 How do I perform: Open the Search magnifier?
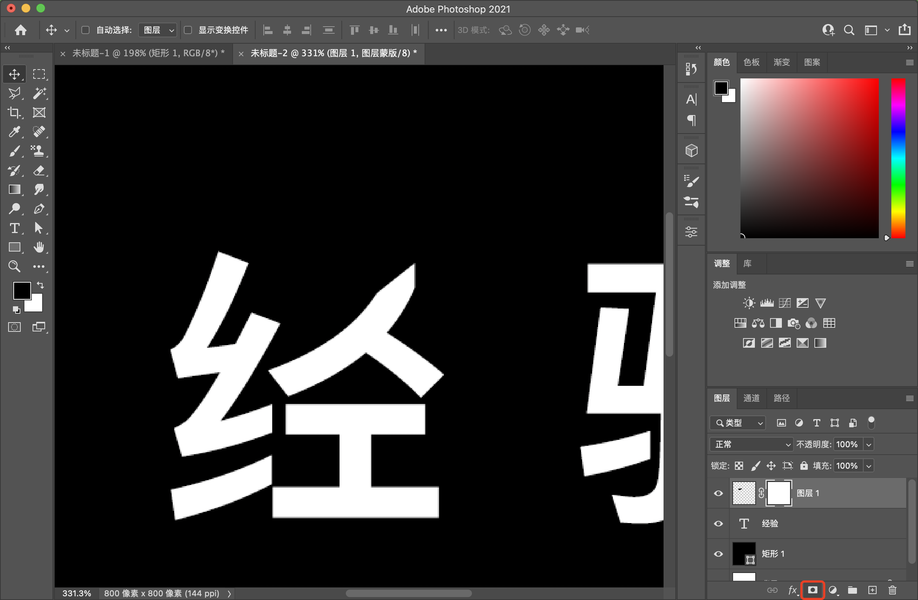point(849,30)
